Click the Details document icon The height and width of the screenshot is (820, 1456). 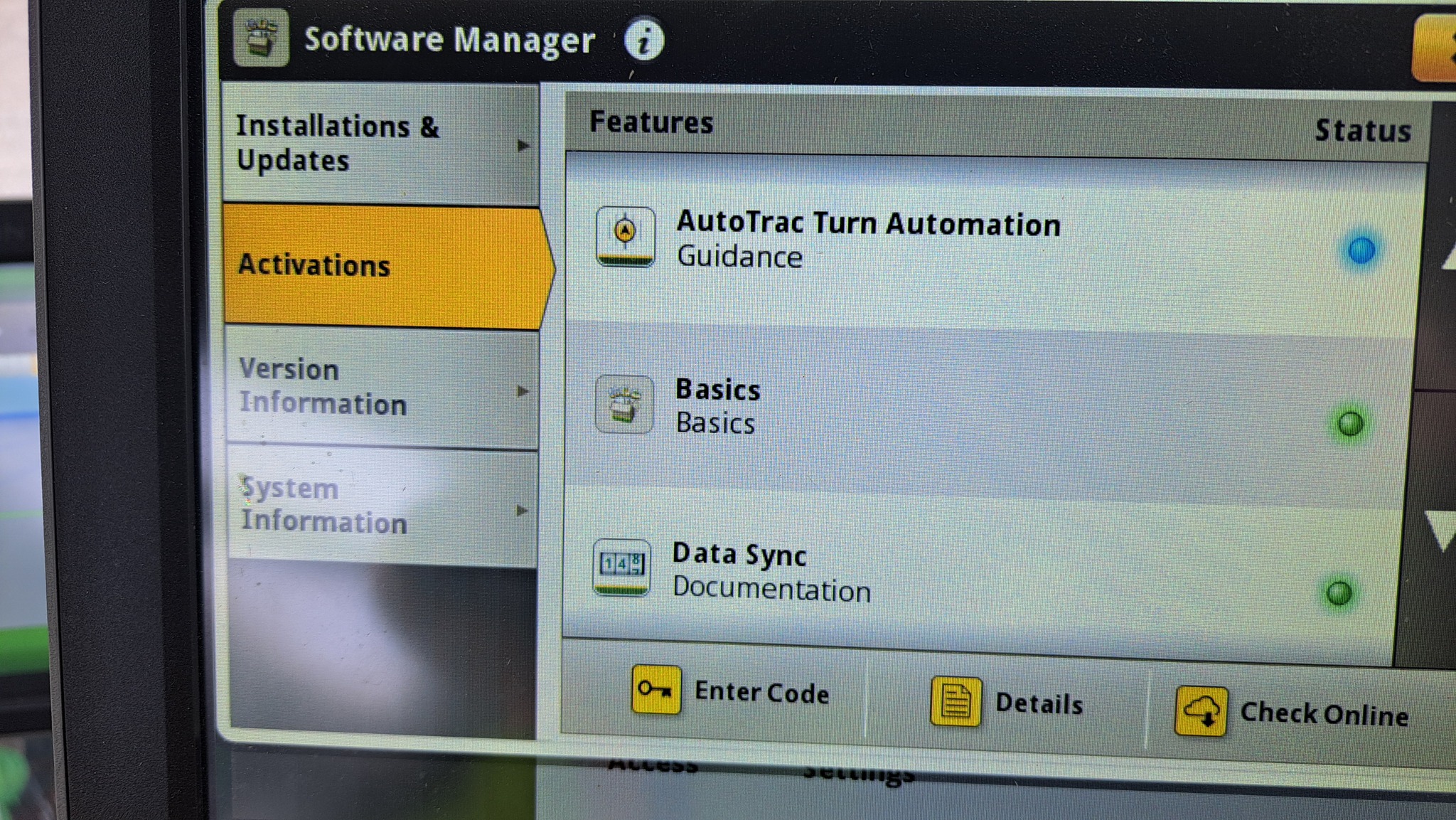(x=955, y=701)
